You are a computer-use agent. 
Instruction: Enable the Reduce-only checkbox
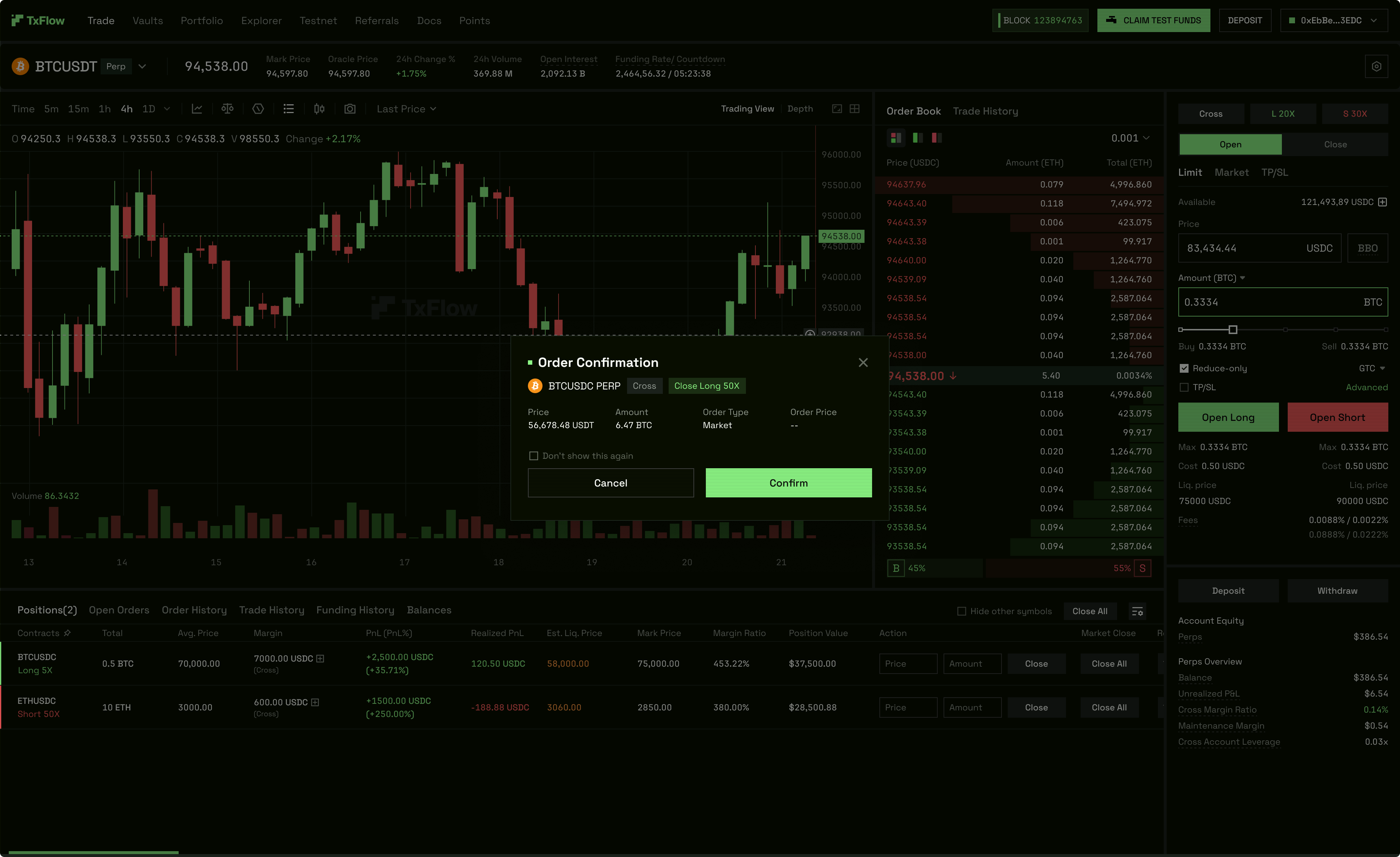pyautogui.click(x=1185, y=368)
